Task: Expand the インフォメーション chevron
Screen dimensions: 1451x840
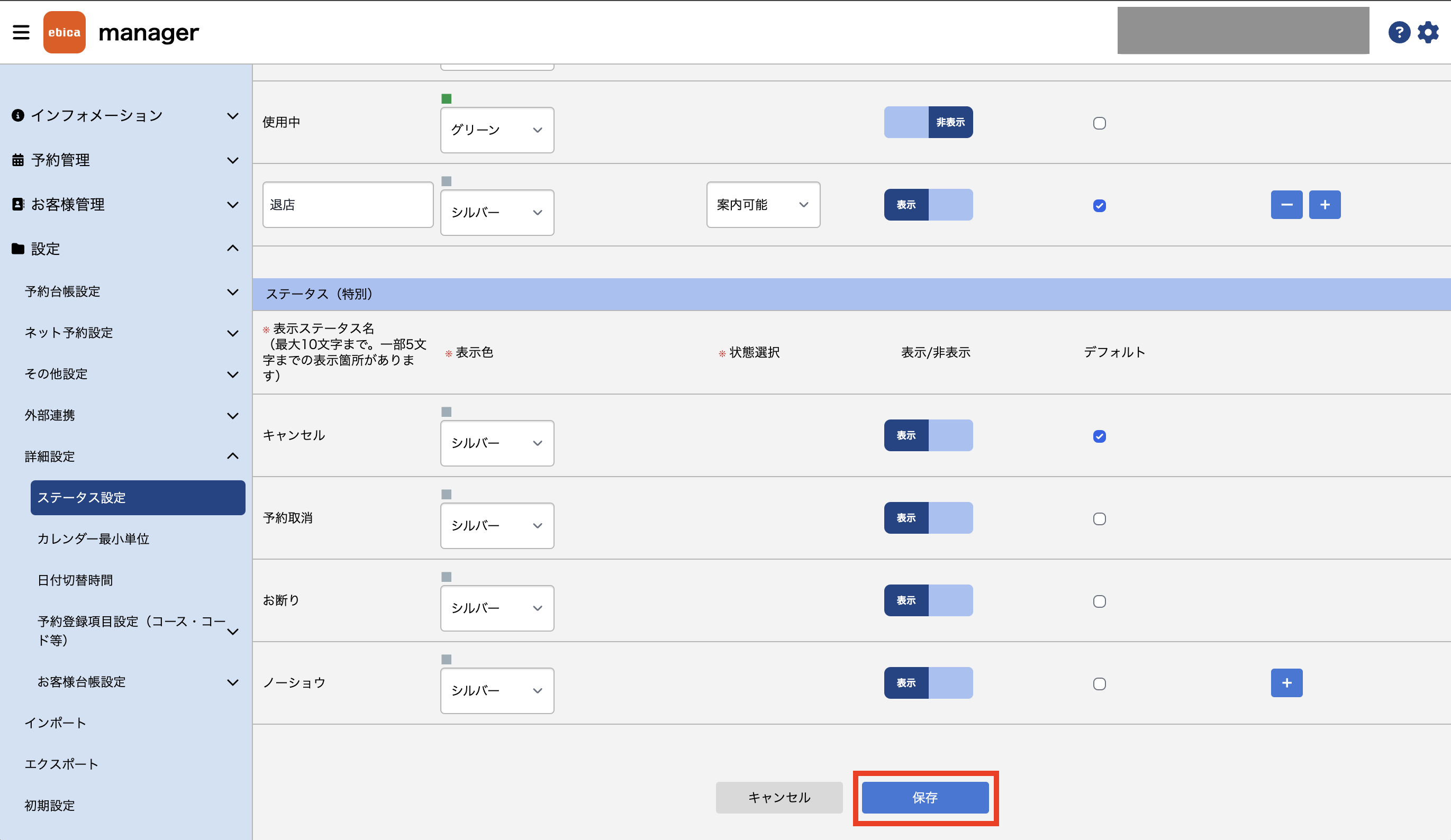Action: [x=233, y=116]
